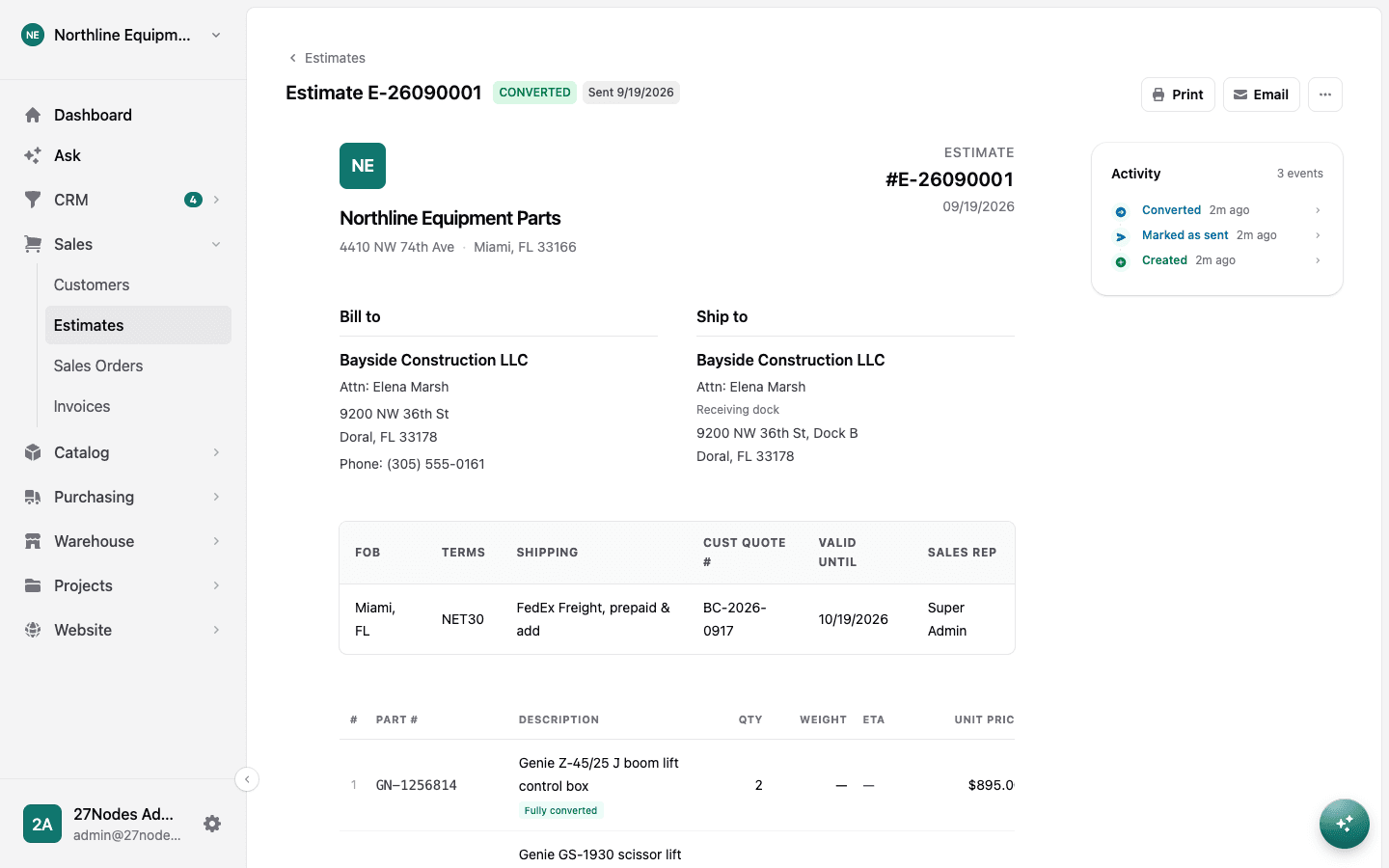Image resolution: width=1389 pixels, height=868 pixels.
Task: Click the Dashboard home icon
Action: [x=33, y=115]
